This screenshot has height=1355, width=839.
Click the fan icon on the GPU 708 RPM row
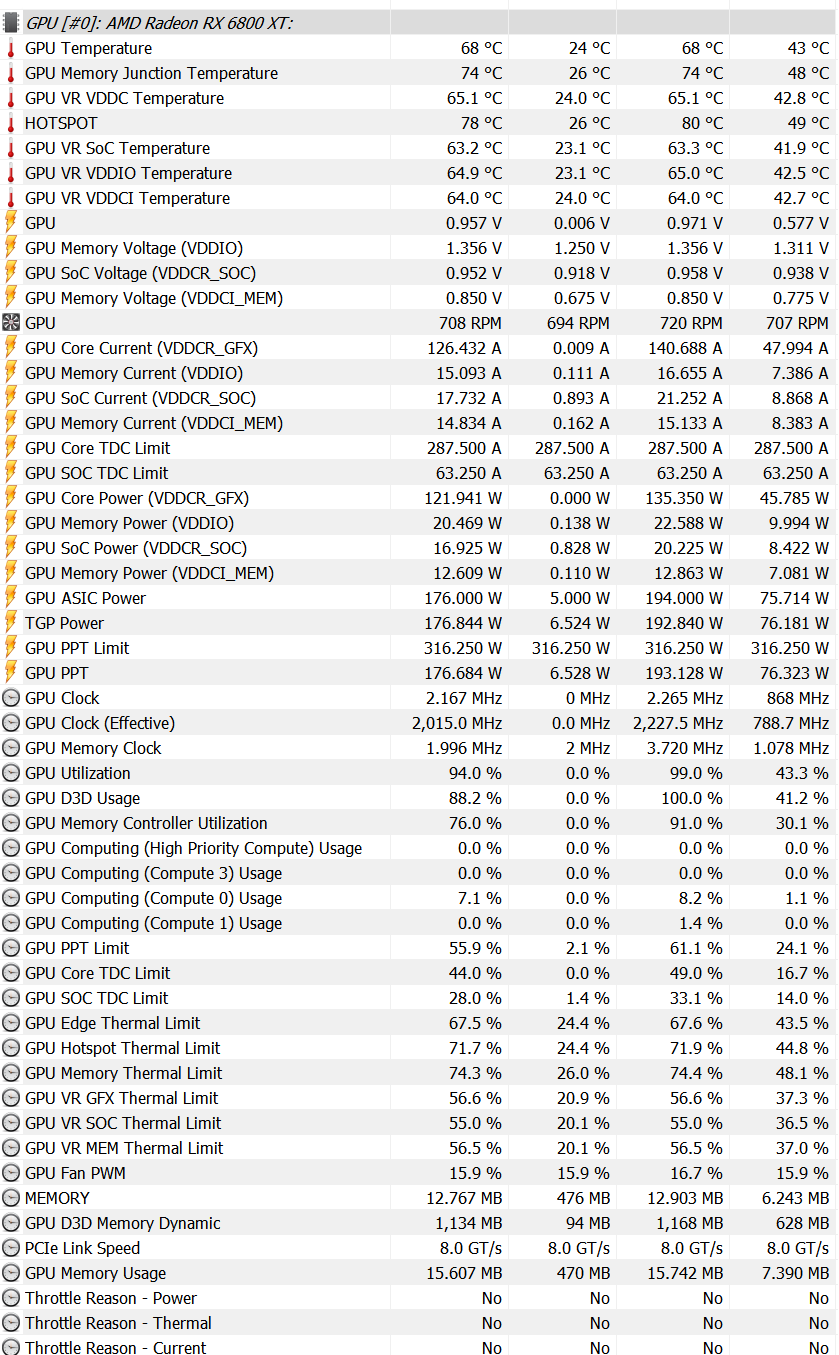(11, 323)
